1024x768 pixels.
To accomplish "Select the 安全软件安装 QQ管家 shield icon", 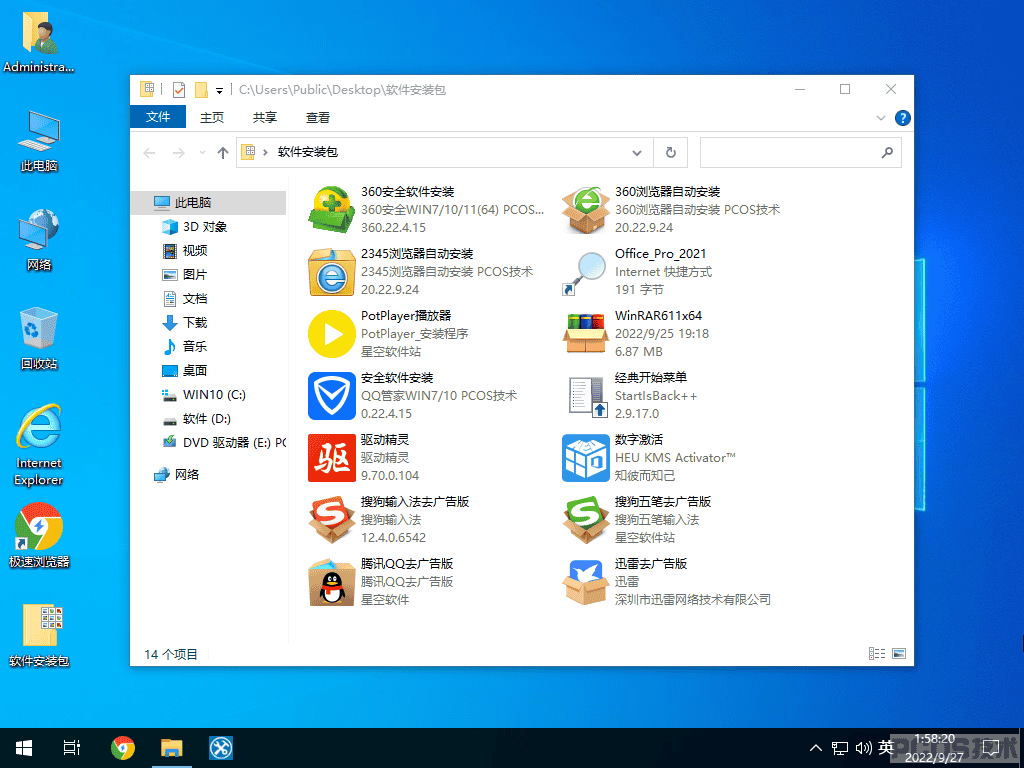I will coord(332,396).
